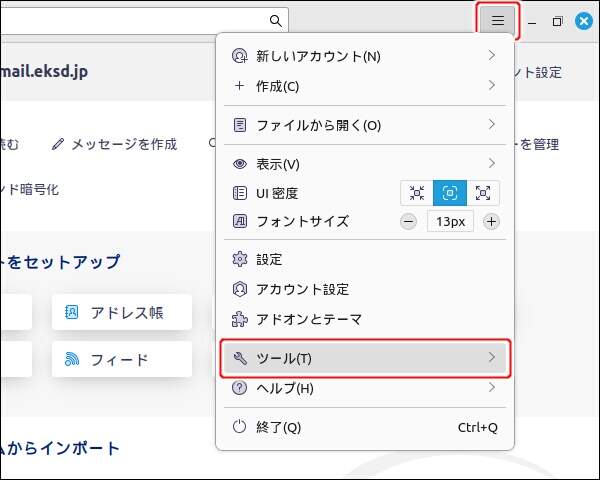This screenshot has height=480, width=600.
Task: Open ヘルプ(H) menu item
Action: pos(365,388)
